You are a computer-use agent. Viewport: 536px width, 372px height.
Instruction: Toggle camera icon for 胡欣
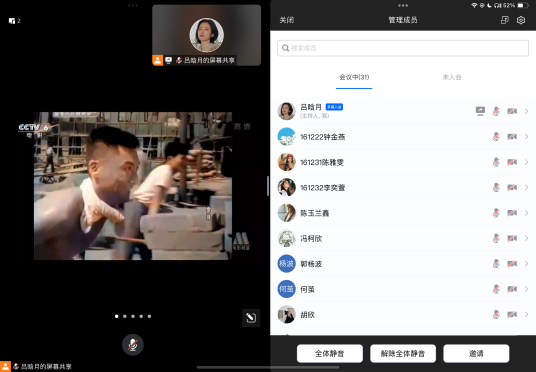coord(512,315)
